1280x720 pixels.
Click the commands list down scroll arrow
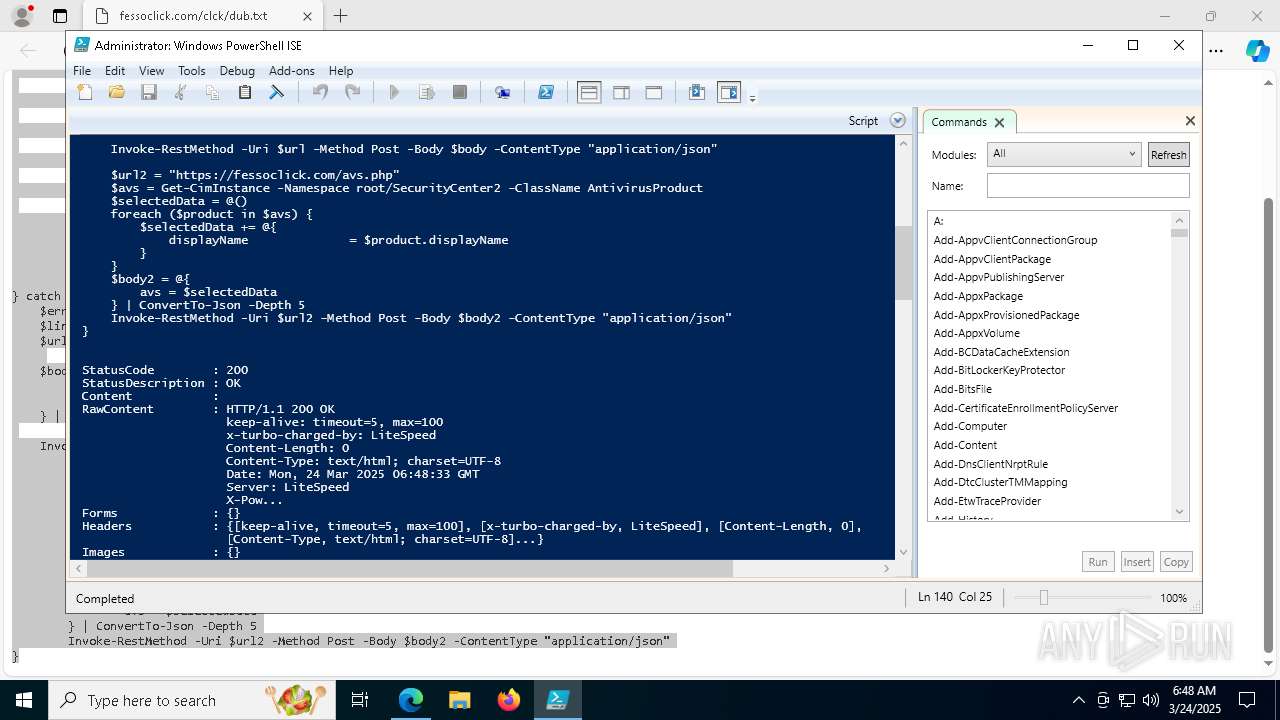coord(1179,512)
